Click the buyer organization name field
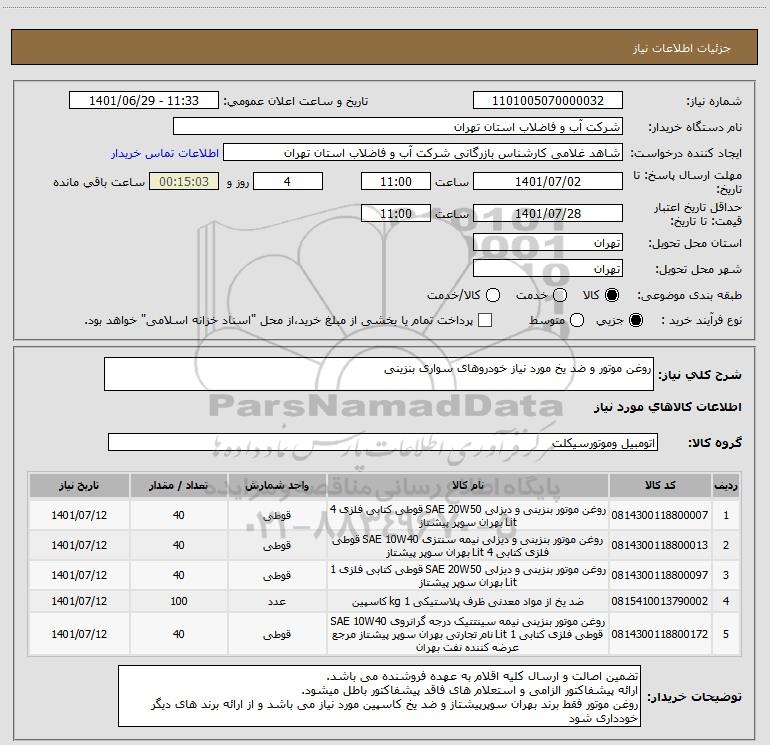770x745 pixels. click(398, 127)
